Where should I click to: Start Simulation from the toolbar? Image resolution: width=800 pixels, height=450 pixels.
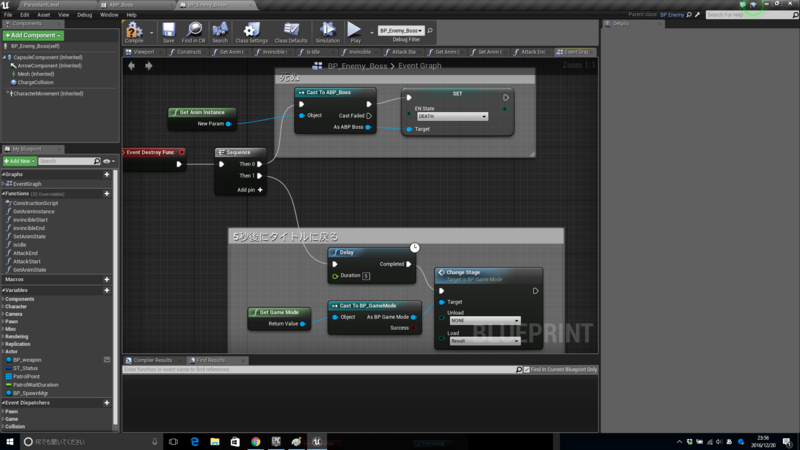328,31
